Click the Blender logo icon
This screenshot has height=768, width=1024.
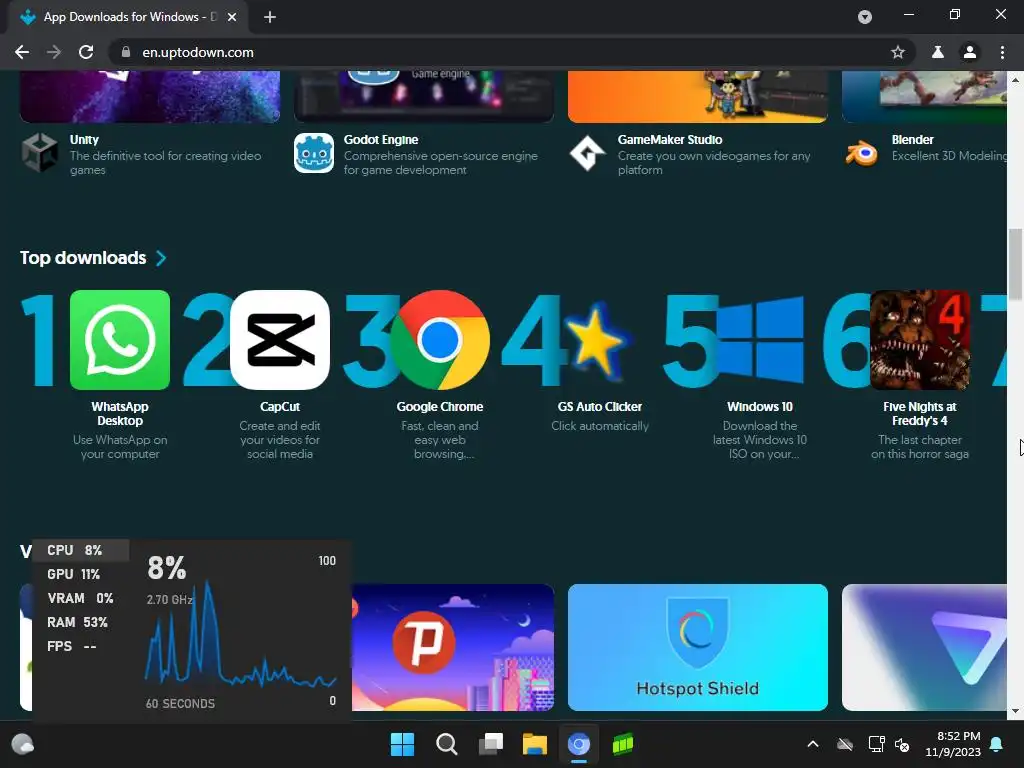[x=861, y=153]
